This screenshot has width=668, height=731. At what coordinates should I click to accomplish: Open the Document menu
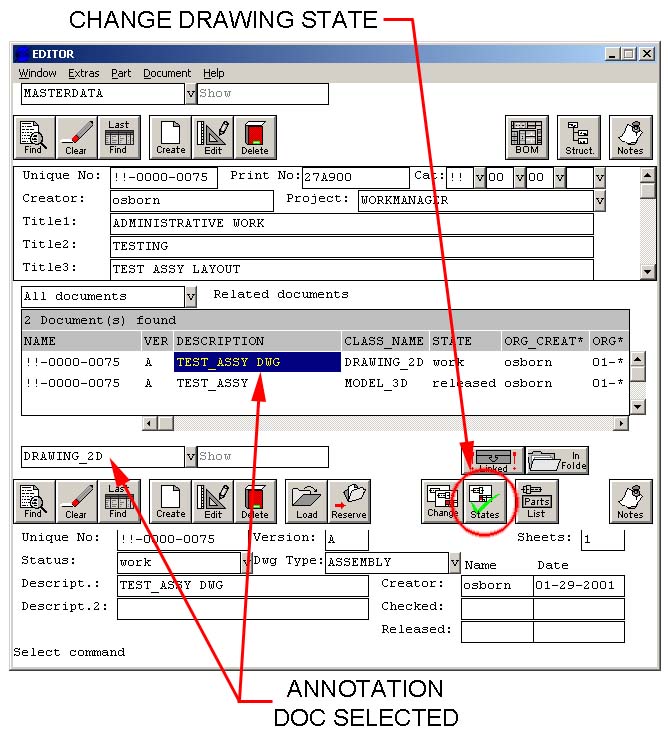[x=166, y=73]
